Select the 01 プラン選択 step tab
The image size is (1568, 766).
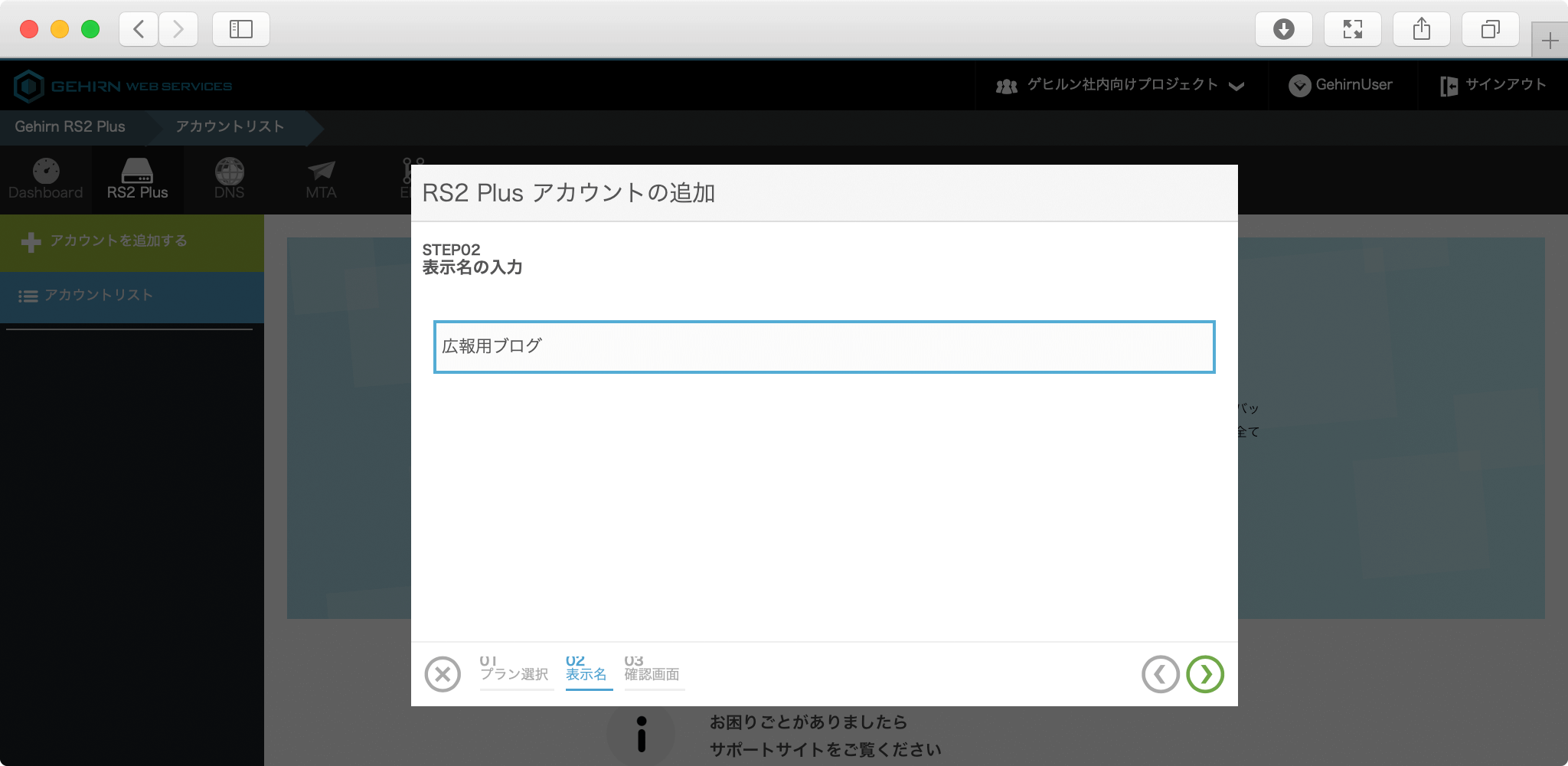tap(514, 670)
